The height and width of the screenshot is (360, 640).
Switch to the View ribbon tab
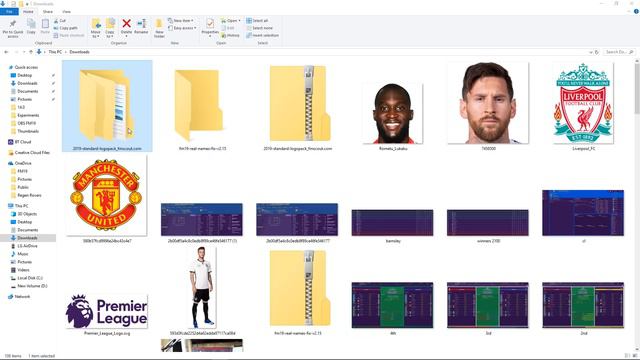(67, 11)
